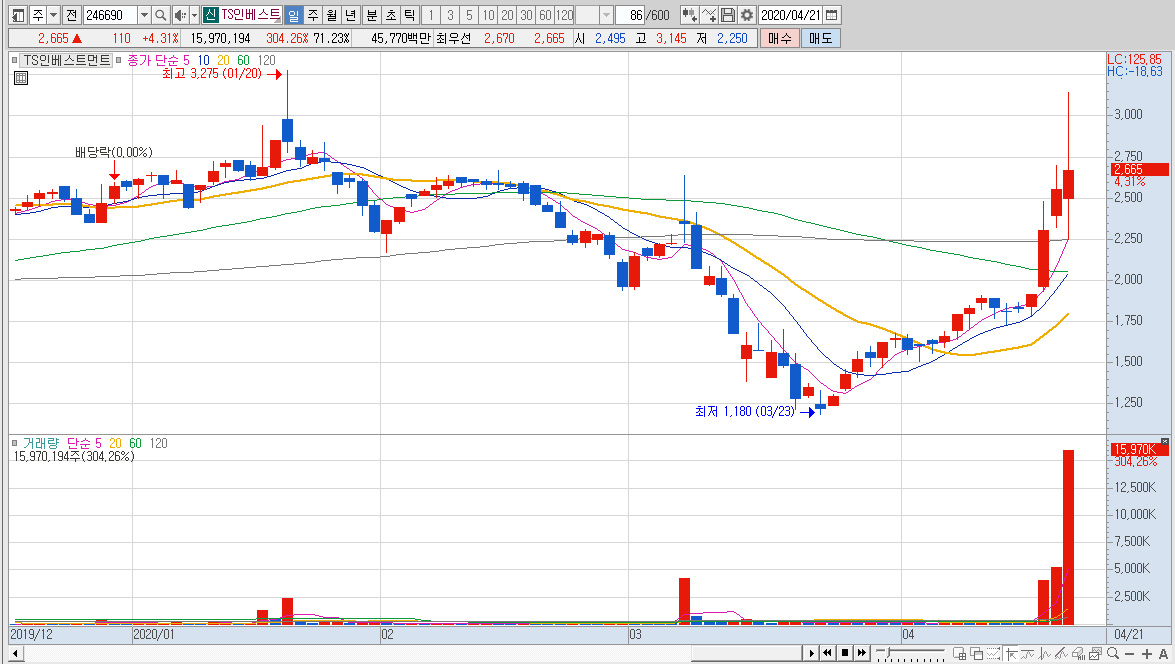Toggle the 10 interval button
The width and height of the screenshot is (1175, 664).
pyautogui.click(x=489, y=15)
